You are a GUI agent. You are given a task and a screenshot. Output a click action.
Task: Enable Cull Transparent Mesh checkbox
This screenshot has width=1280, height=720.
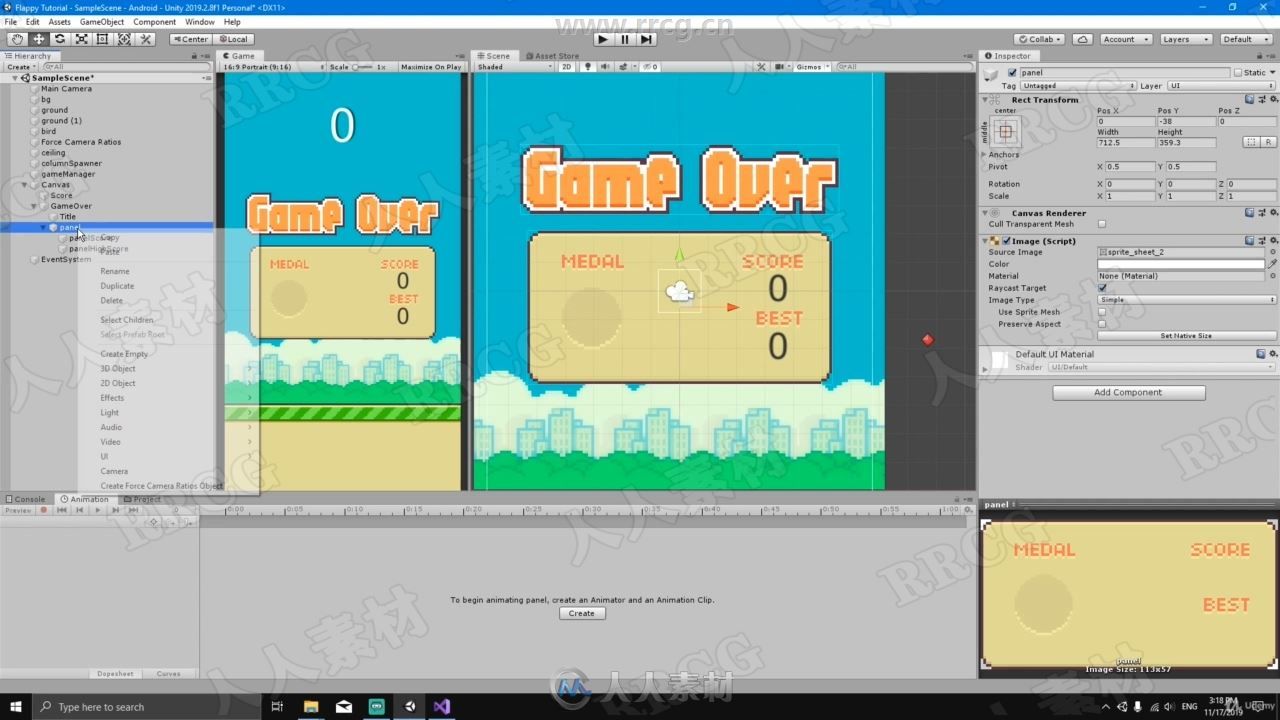coord(1102,224)
